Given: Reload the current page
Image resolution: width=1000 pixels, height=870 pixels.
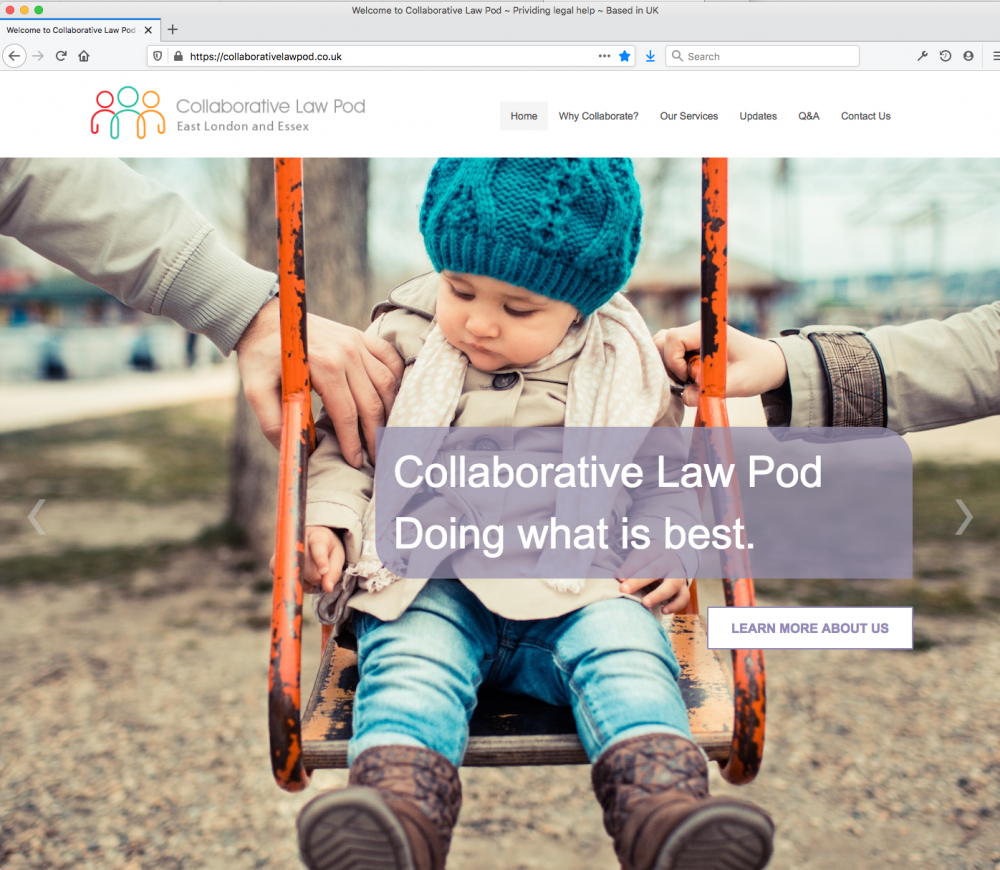Looking at the screenshot, I should point(61,56).
